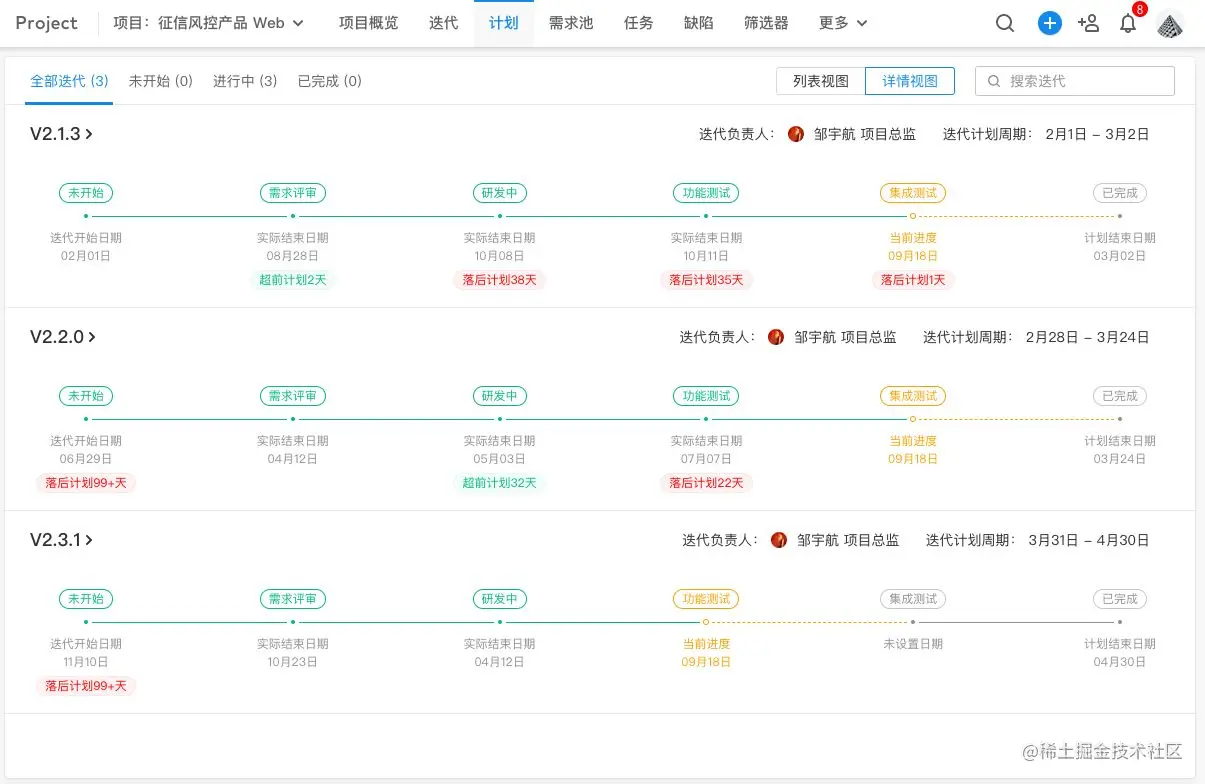Open the 缺陷 tab
The height and width of the screenshot is (784, 1205).
tap(699, 23)
